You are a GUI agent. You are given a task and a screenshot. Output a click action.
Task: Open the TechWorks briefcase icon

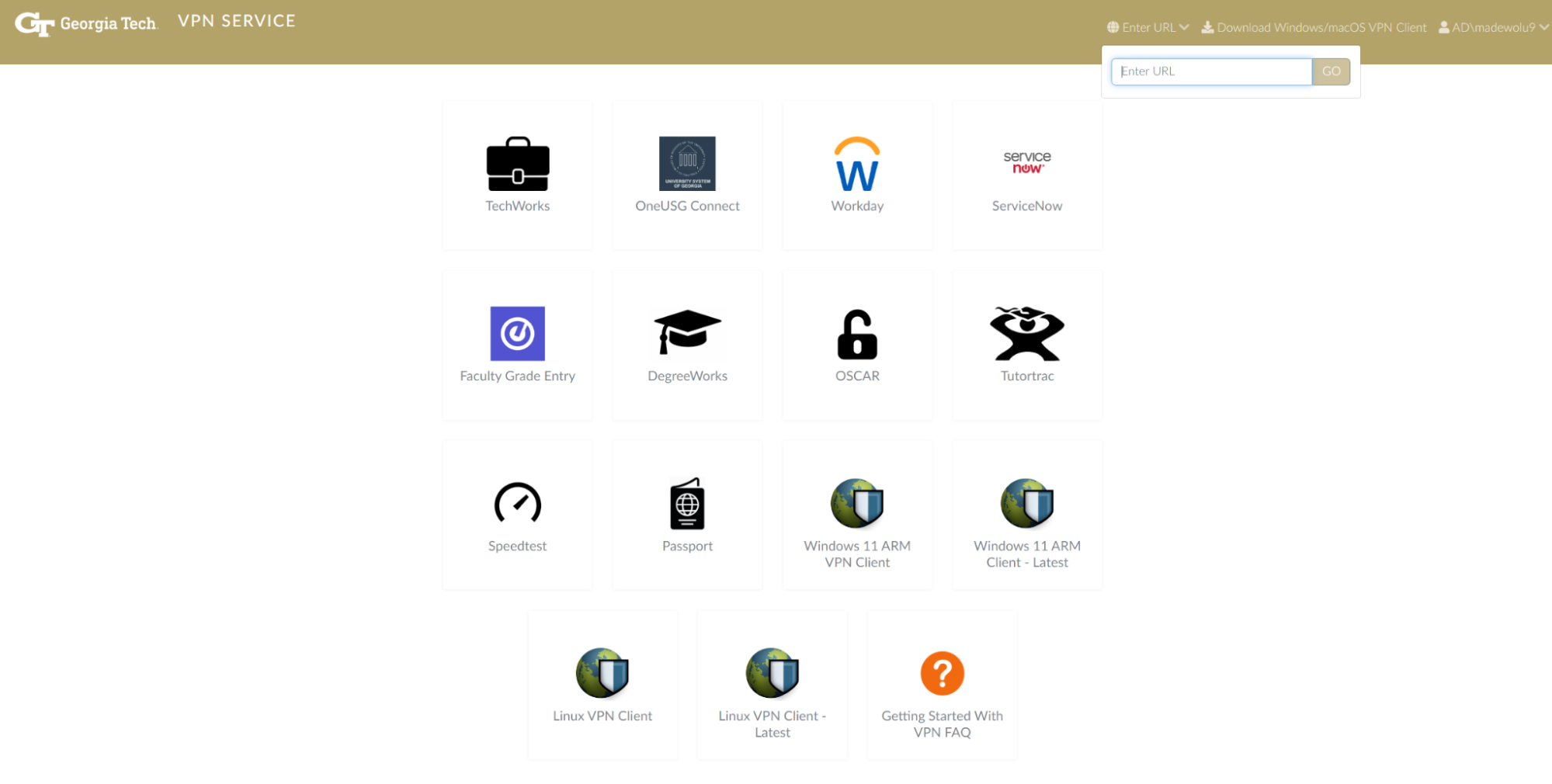click(x=518, y=164)
